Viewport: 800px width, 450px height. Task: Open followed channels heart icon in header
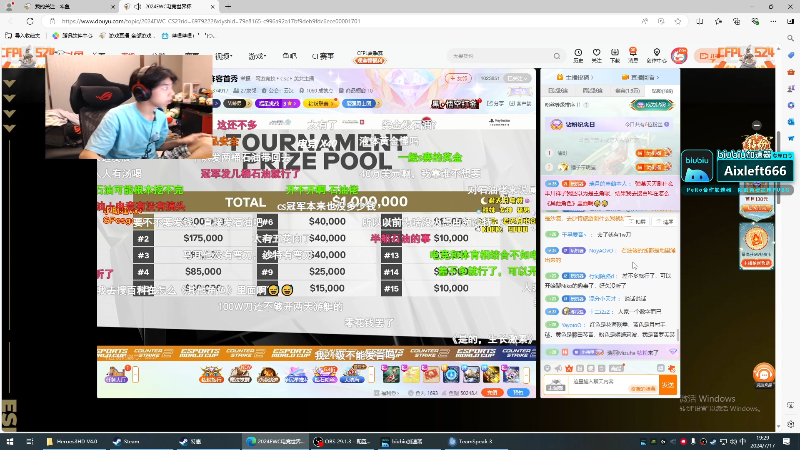tap(596, 55)
